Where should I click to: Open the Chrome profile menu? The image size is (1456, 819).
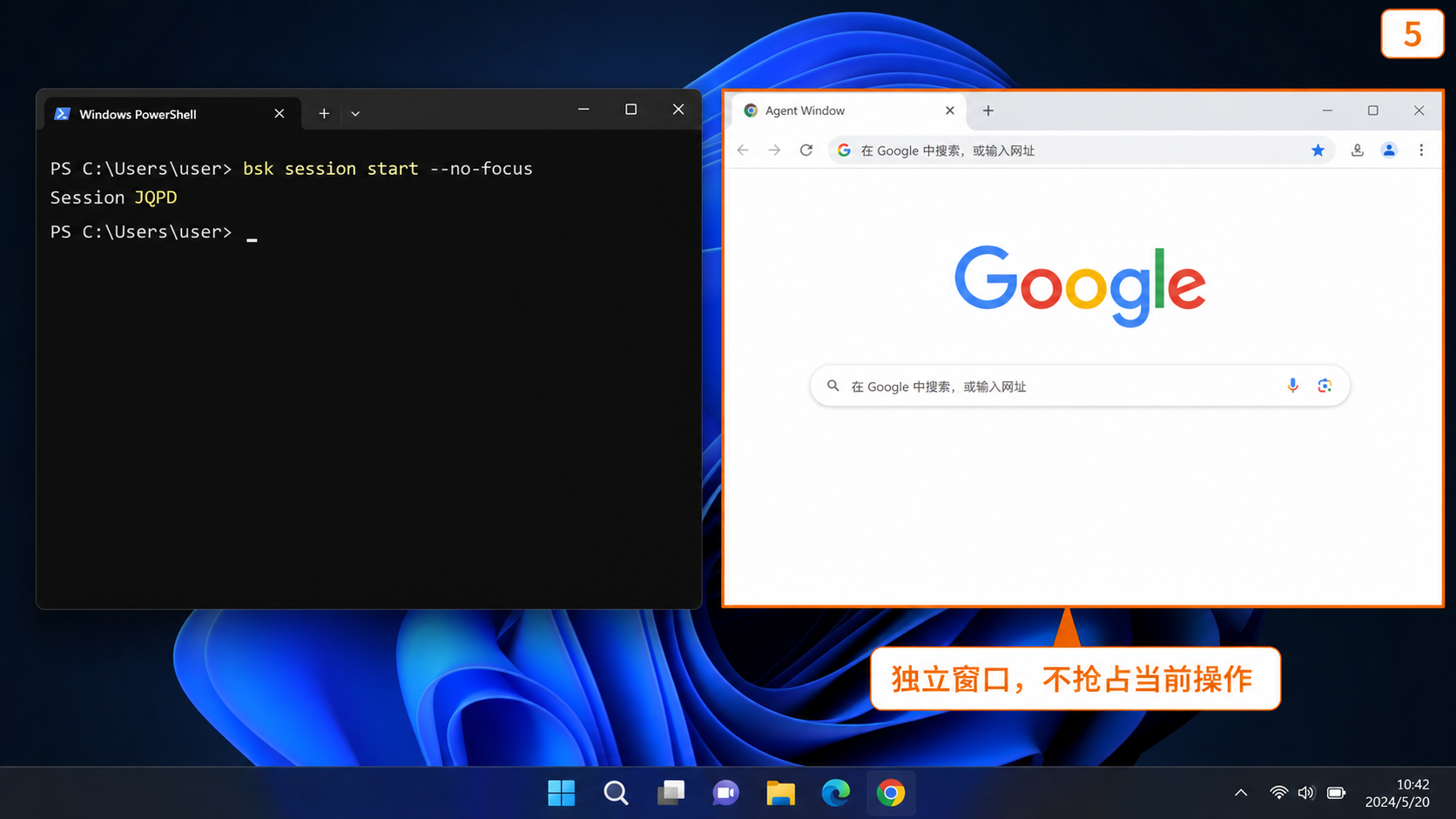[1389, 151]
